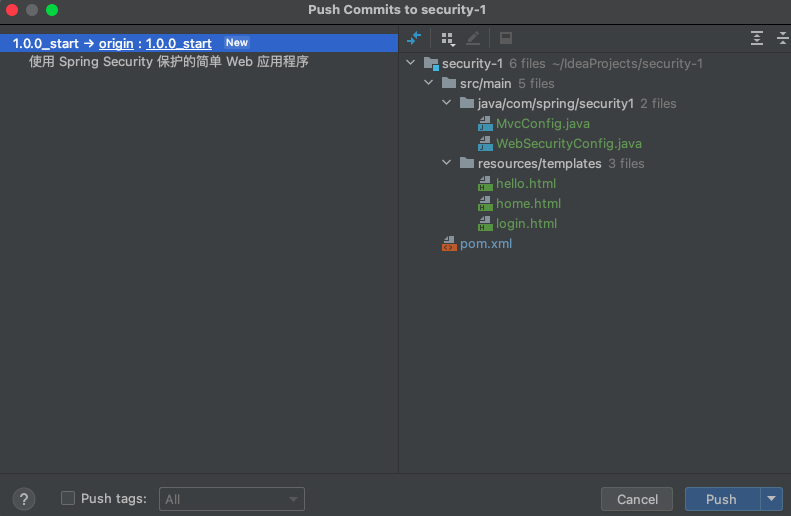791x516 pixels.
Task: Click the '~/IdeaProjects/security-1' path text
Action: point(627,64)
